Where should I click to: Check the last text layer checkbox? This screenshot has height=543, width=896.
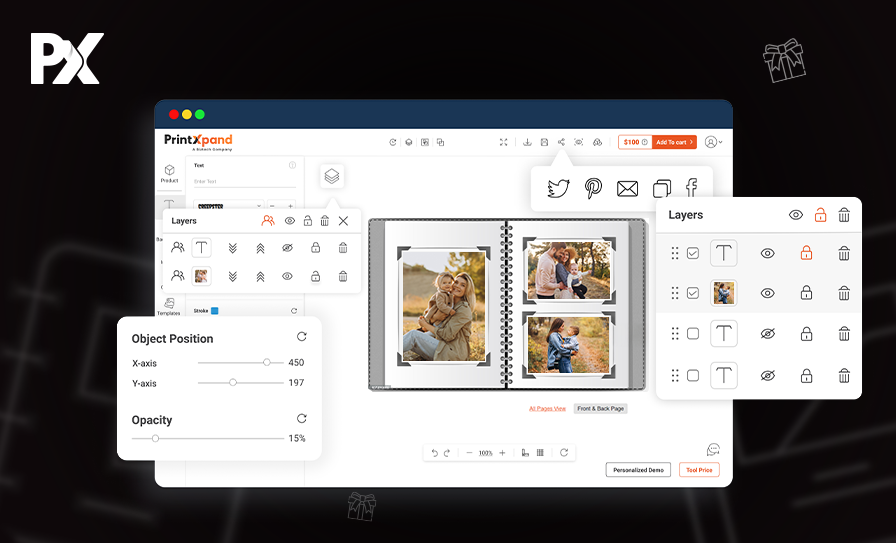[x=693, y=376]
